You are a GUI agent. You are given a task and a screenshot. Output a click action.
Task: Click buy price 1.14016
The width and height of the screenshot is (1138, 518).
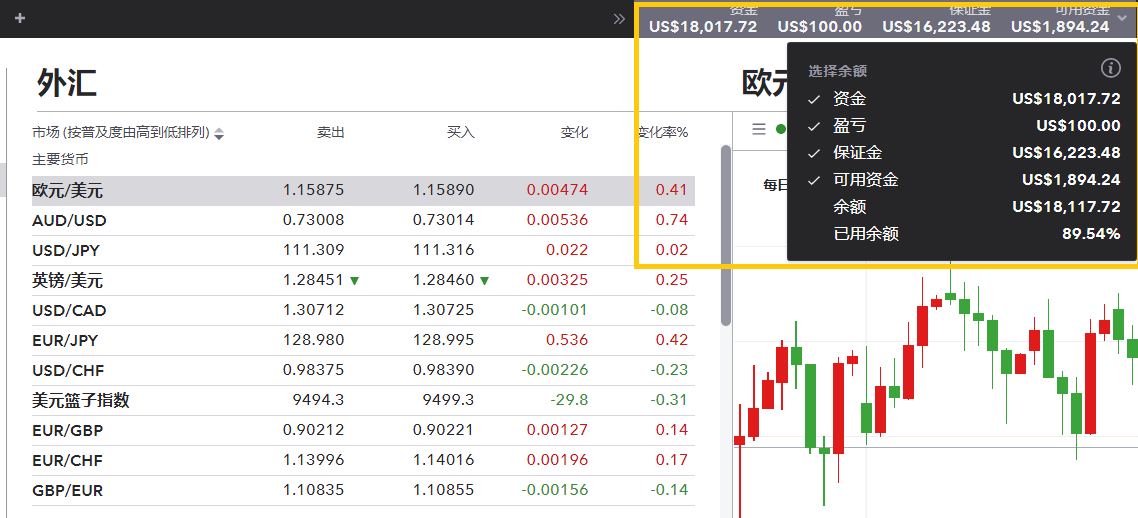[x=443, y=460]
